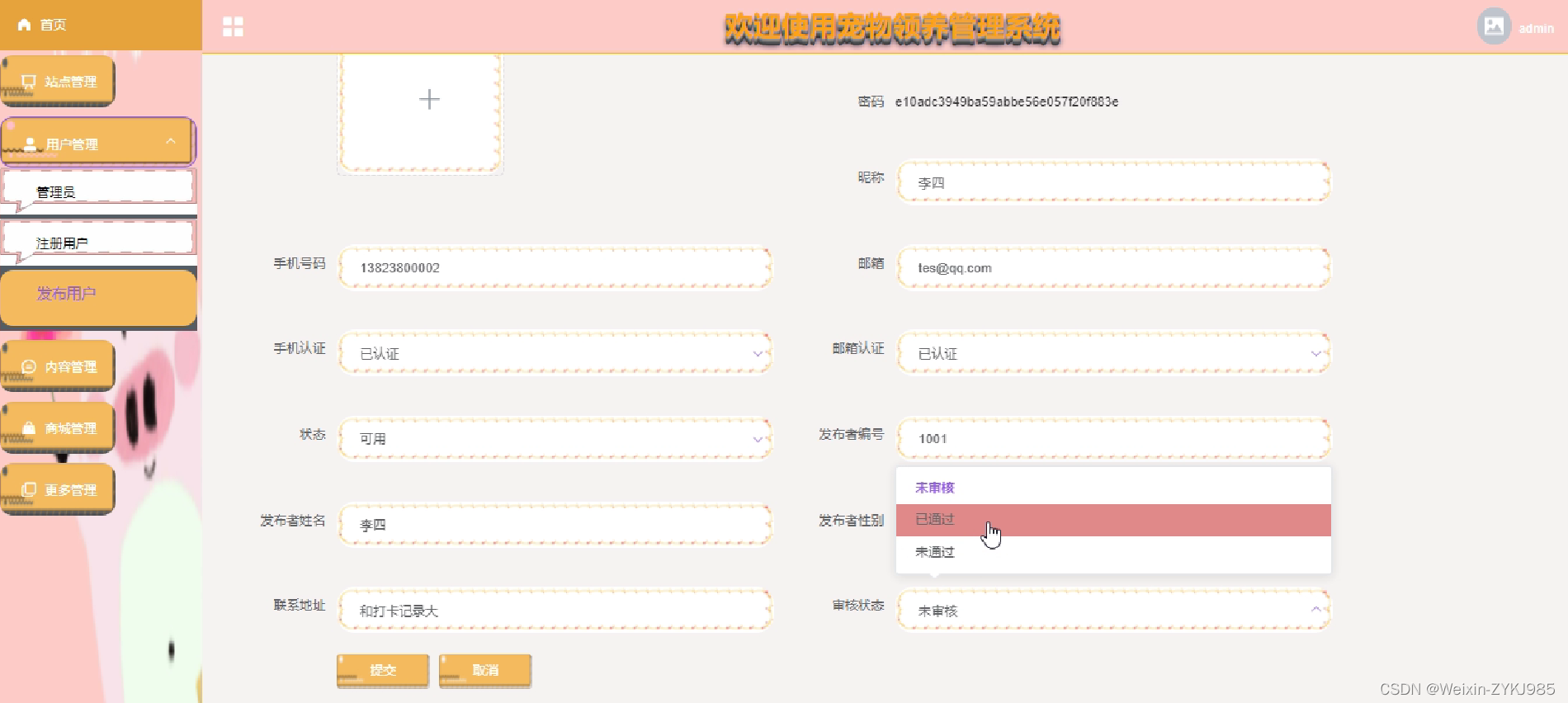This screenshot has width=1568, height=703.
Task: Click the 手机认证 dropdown arrow
Action: pos(758,354)
